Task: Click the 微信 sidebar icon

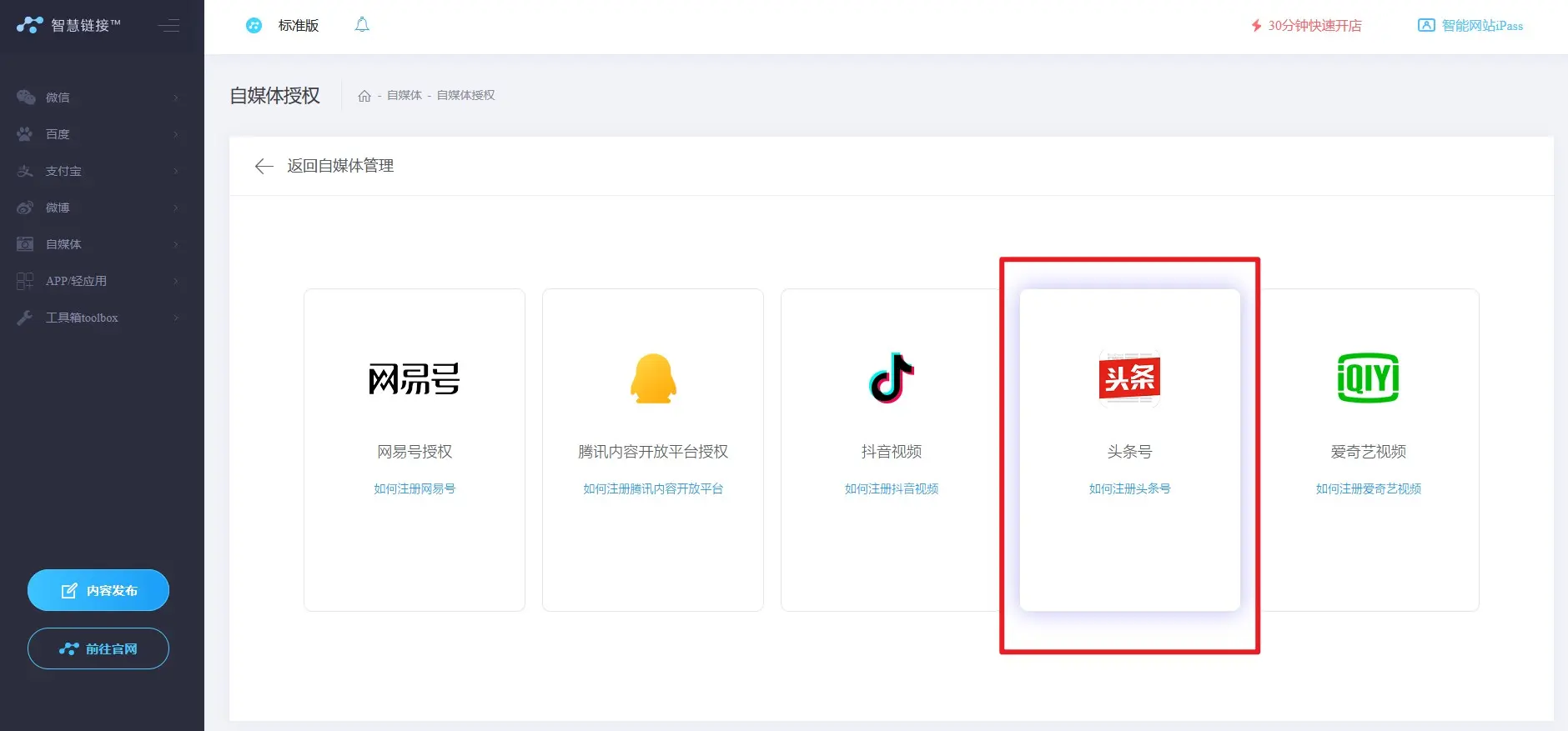Action: coord(26,98)
